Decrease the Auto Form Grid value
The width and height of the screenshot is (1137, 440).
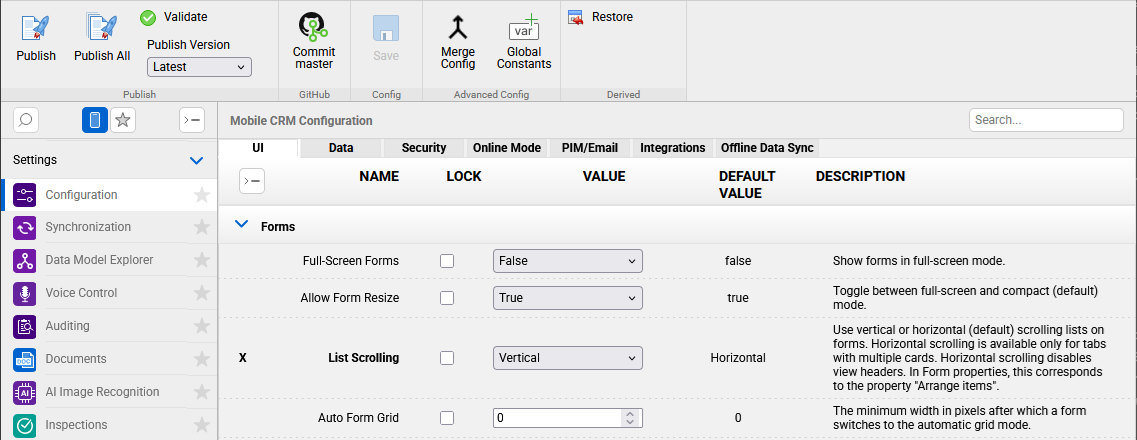coord(630,423)
